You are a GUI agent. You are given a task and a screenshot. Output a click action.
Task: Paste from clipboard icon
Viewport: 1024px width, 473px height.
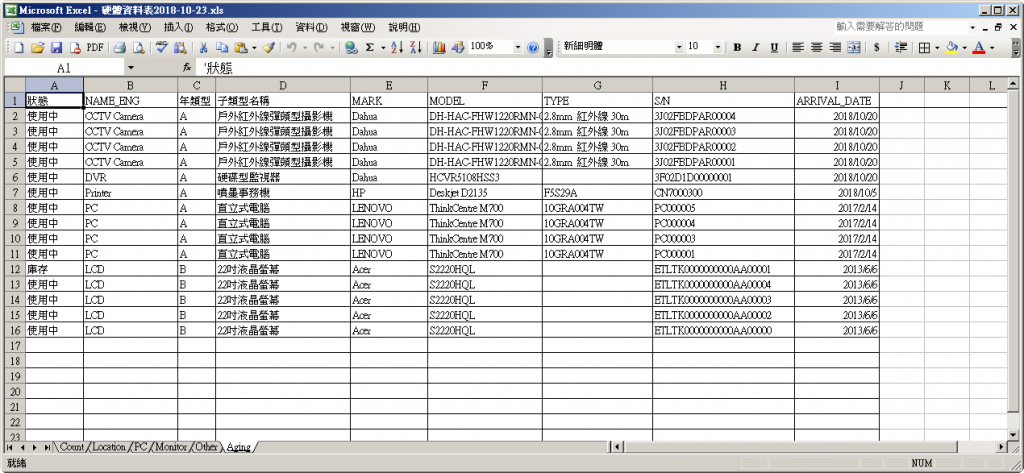point(240,48)
